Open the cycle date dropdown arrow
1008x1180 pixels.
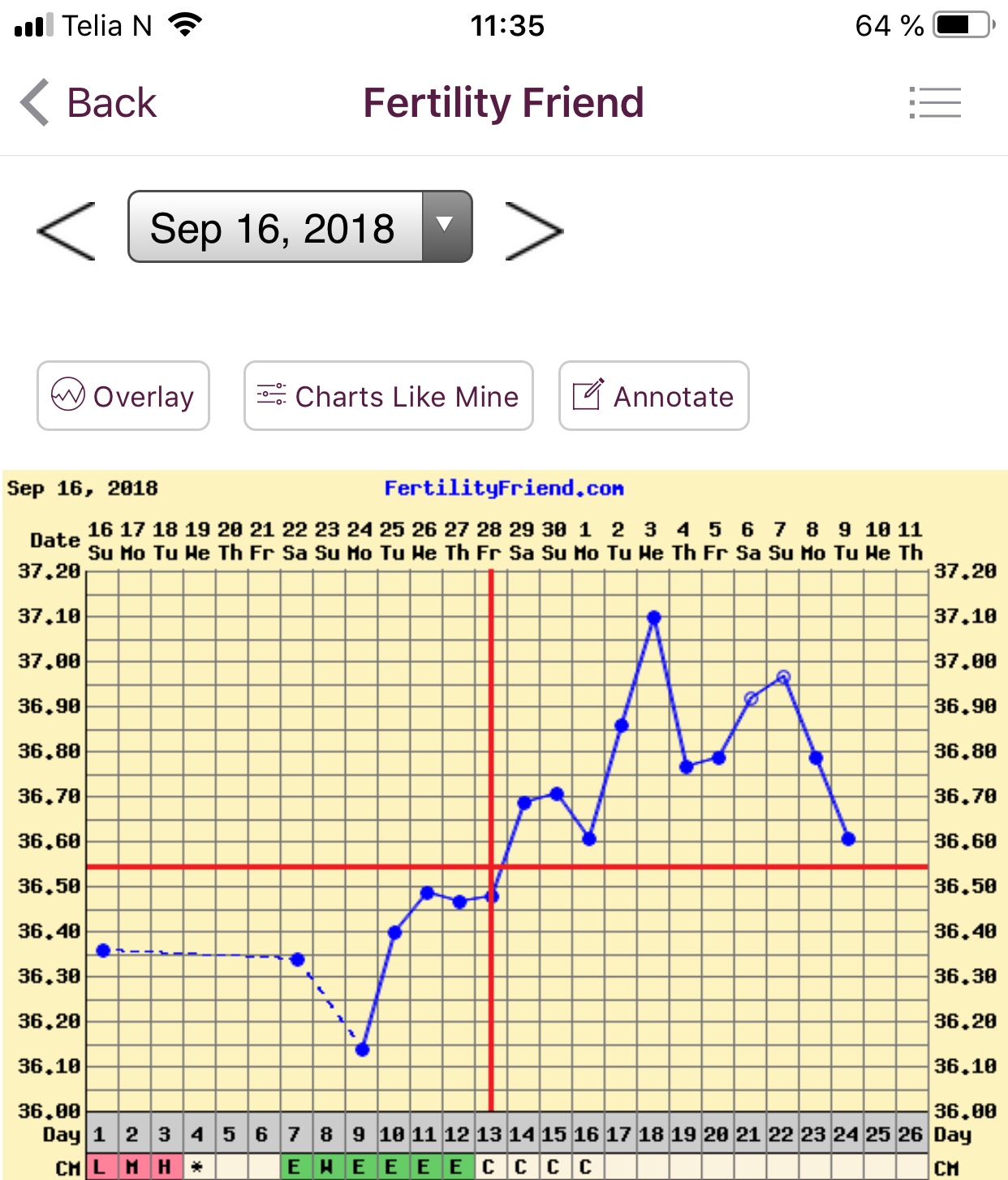(446, 226)
